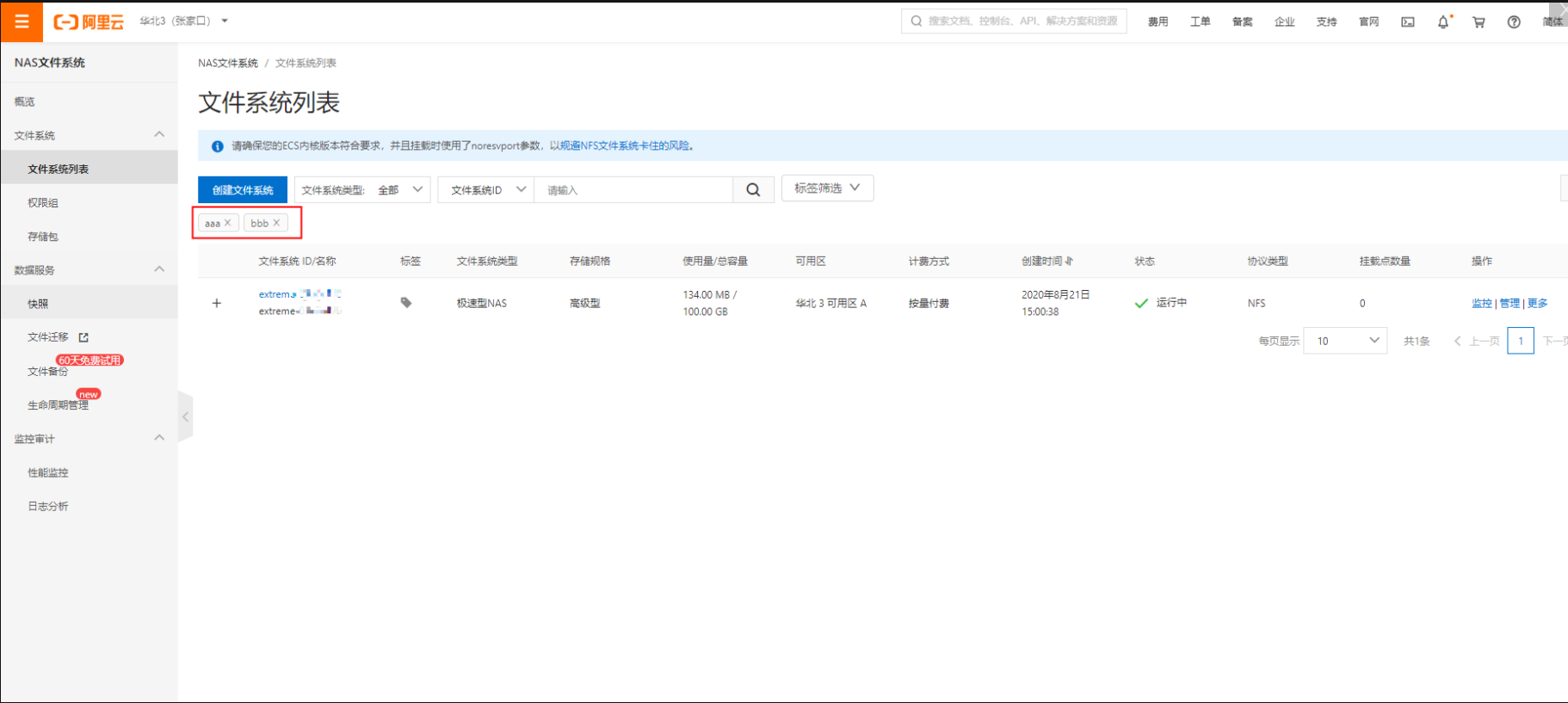Open 费用 in the top bar
This screenshot has height=703, width=1568.
point(1158,22)
